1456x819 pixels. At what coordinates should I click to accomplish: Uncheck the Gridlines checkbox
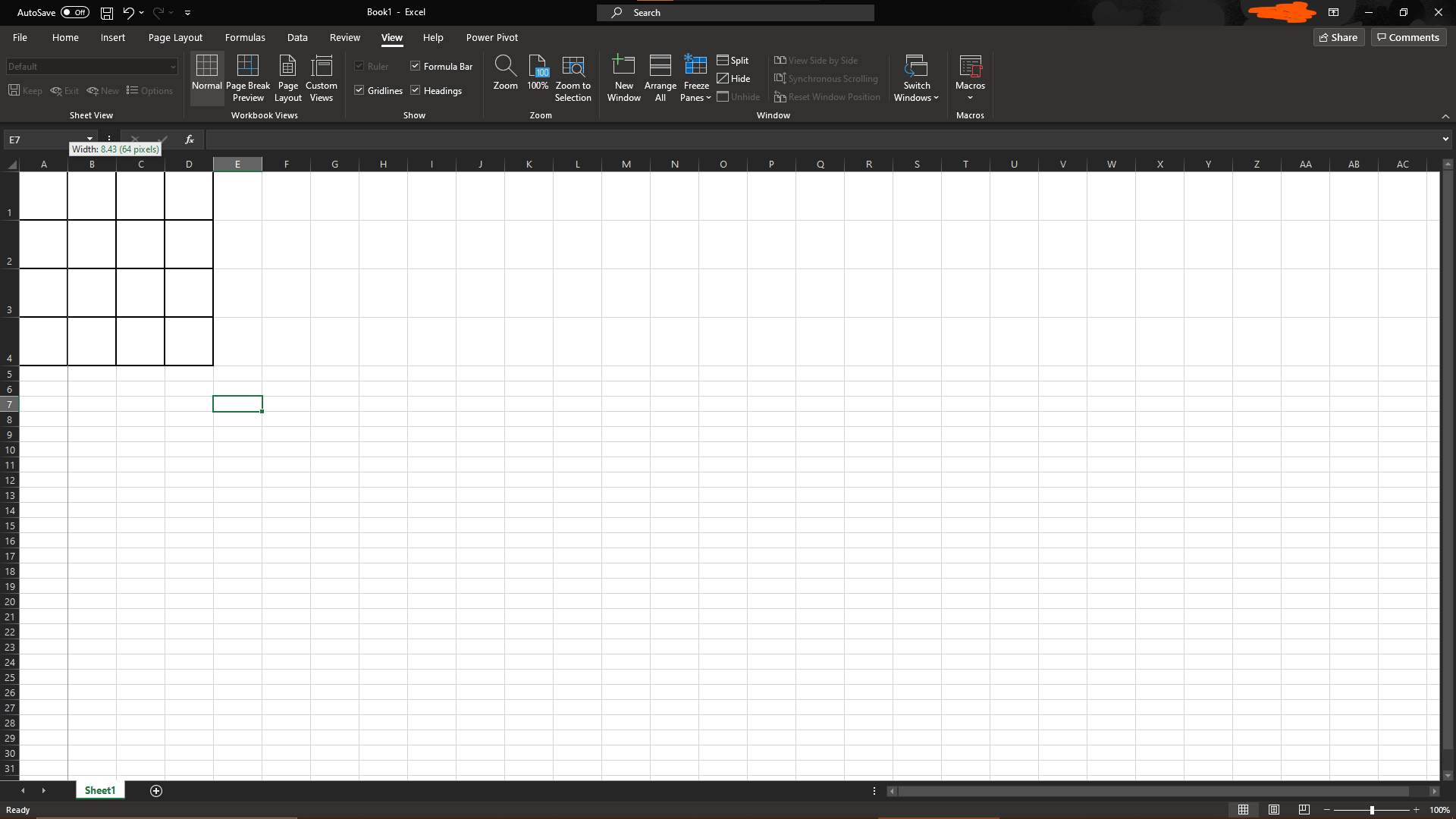click(359, 91)
